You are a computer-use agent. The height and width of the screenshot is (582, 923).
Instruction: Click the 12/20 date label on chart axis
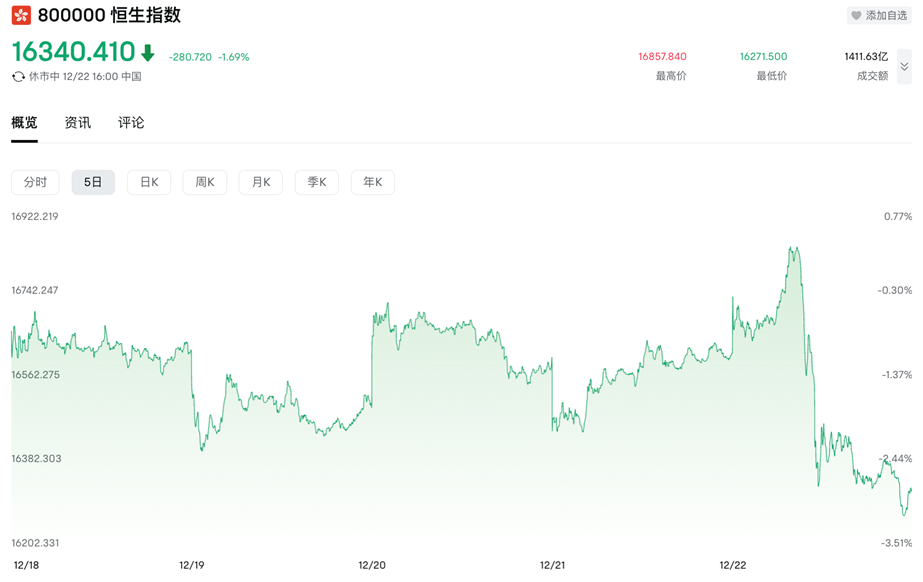pyautogui.click(x=372, y=566)
